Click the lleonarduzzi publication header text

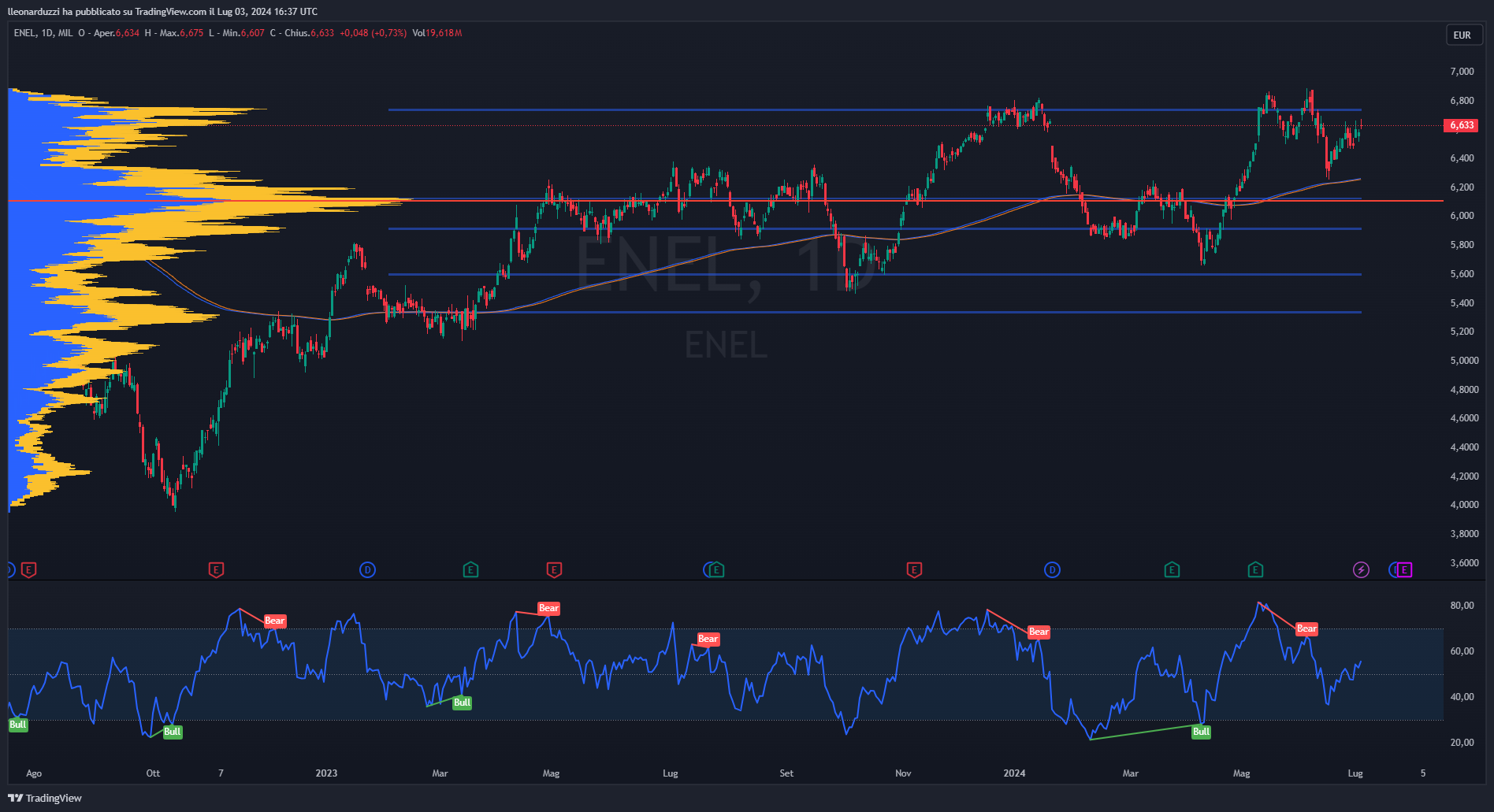click(162, 12)
